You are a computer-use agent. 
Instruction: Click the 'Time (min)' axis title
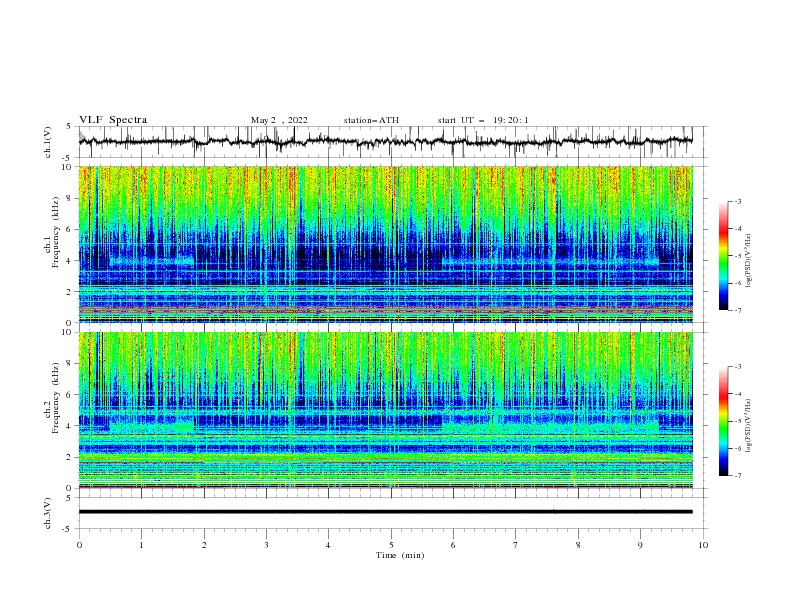click(400, 555)
